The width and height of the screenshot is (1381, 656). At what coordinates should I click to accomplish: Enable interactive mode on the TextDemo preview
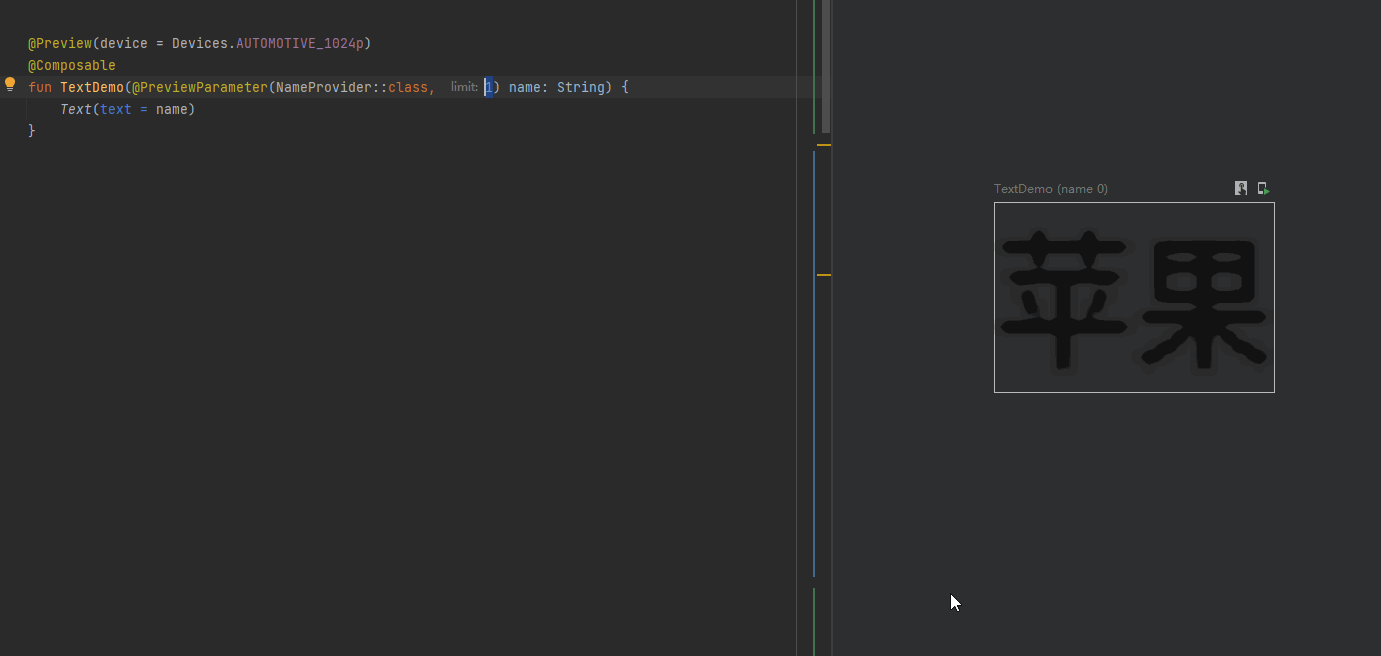pos(1240,188)
